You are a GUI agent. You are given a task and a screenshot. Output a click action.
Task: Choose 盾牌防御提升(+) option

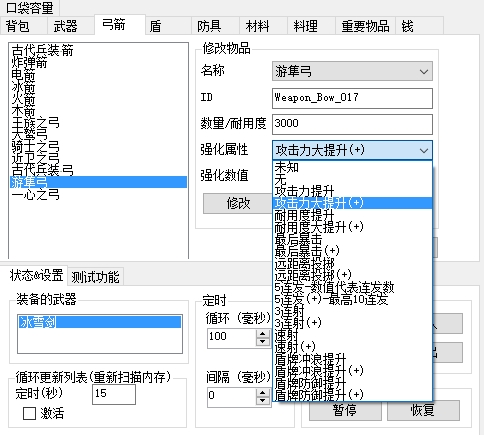[352, 395]
